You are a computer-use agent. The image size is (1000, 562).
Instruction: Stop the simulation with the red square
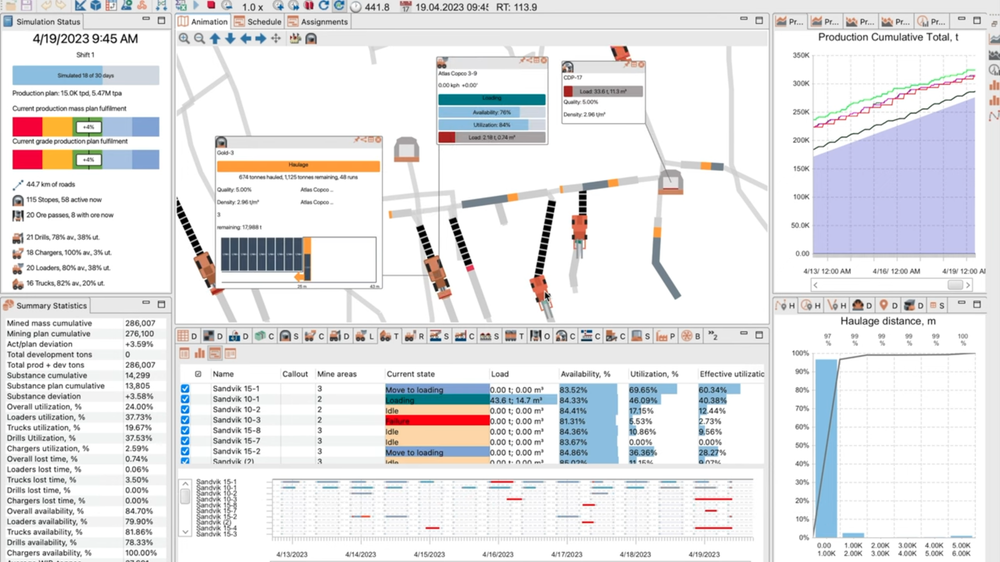tap(211, 5)
